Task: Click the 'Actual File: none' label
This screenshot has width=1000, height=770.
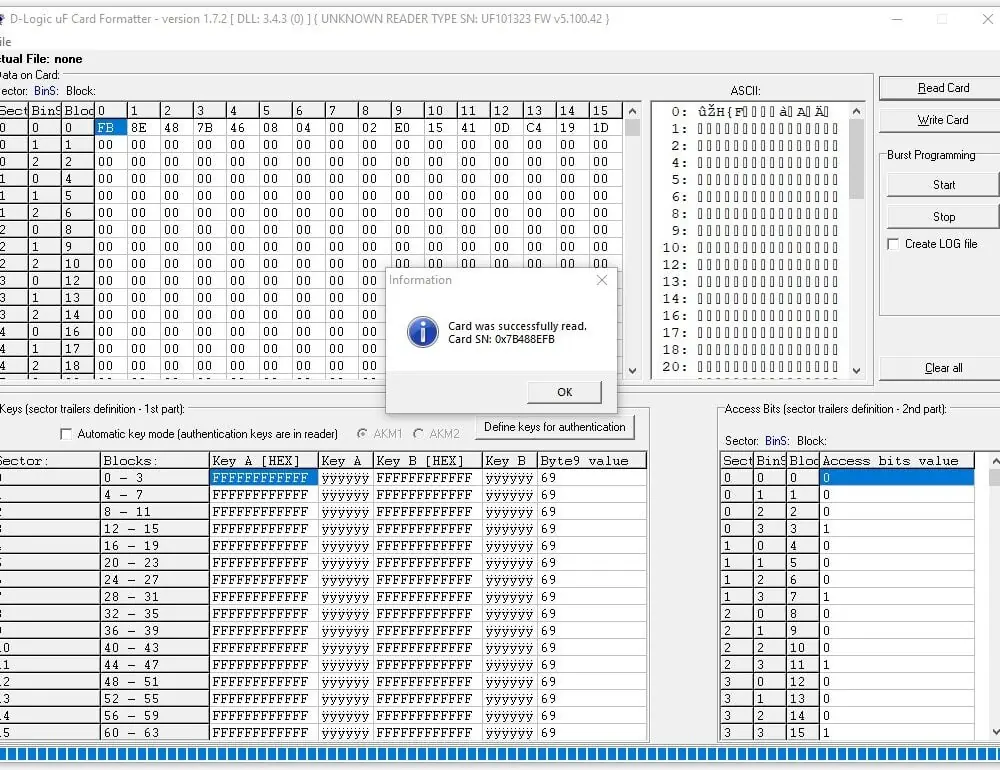Action: click(41, 59)
